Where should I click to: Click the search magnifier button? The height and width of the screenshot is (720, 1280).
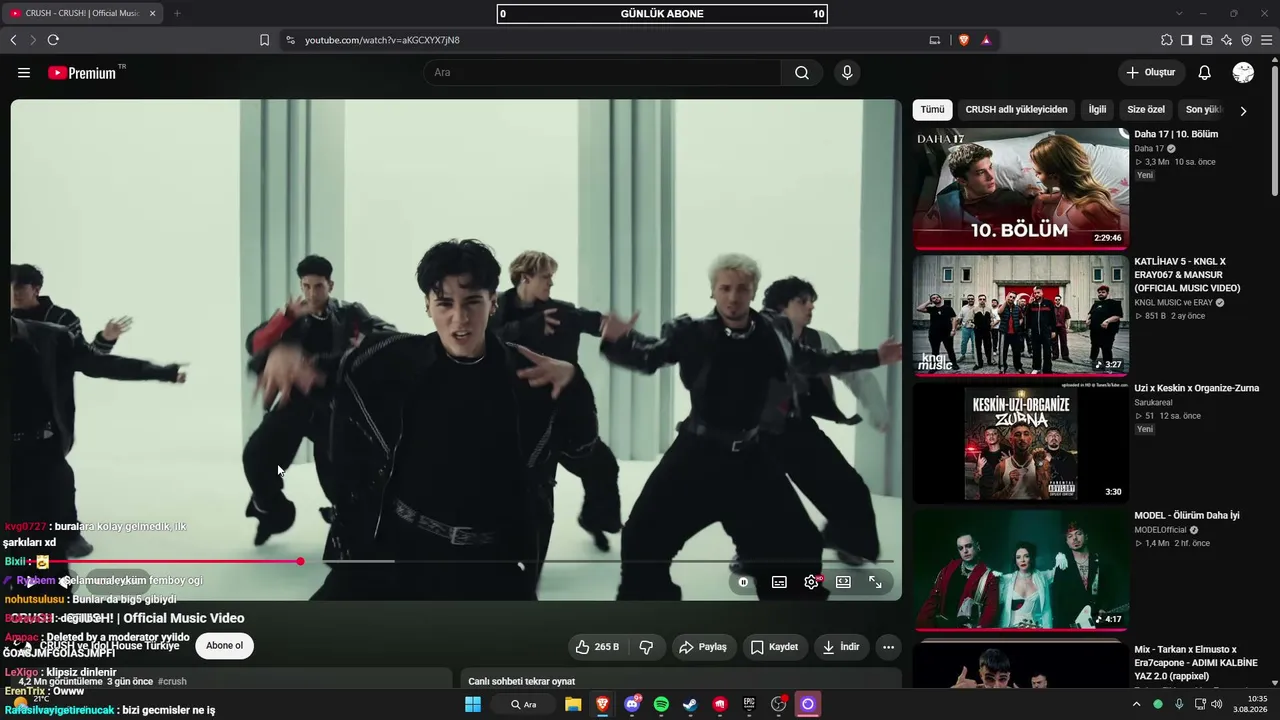[802, 73]
